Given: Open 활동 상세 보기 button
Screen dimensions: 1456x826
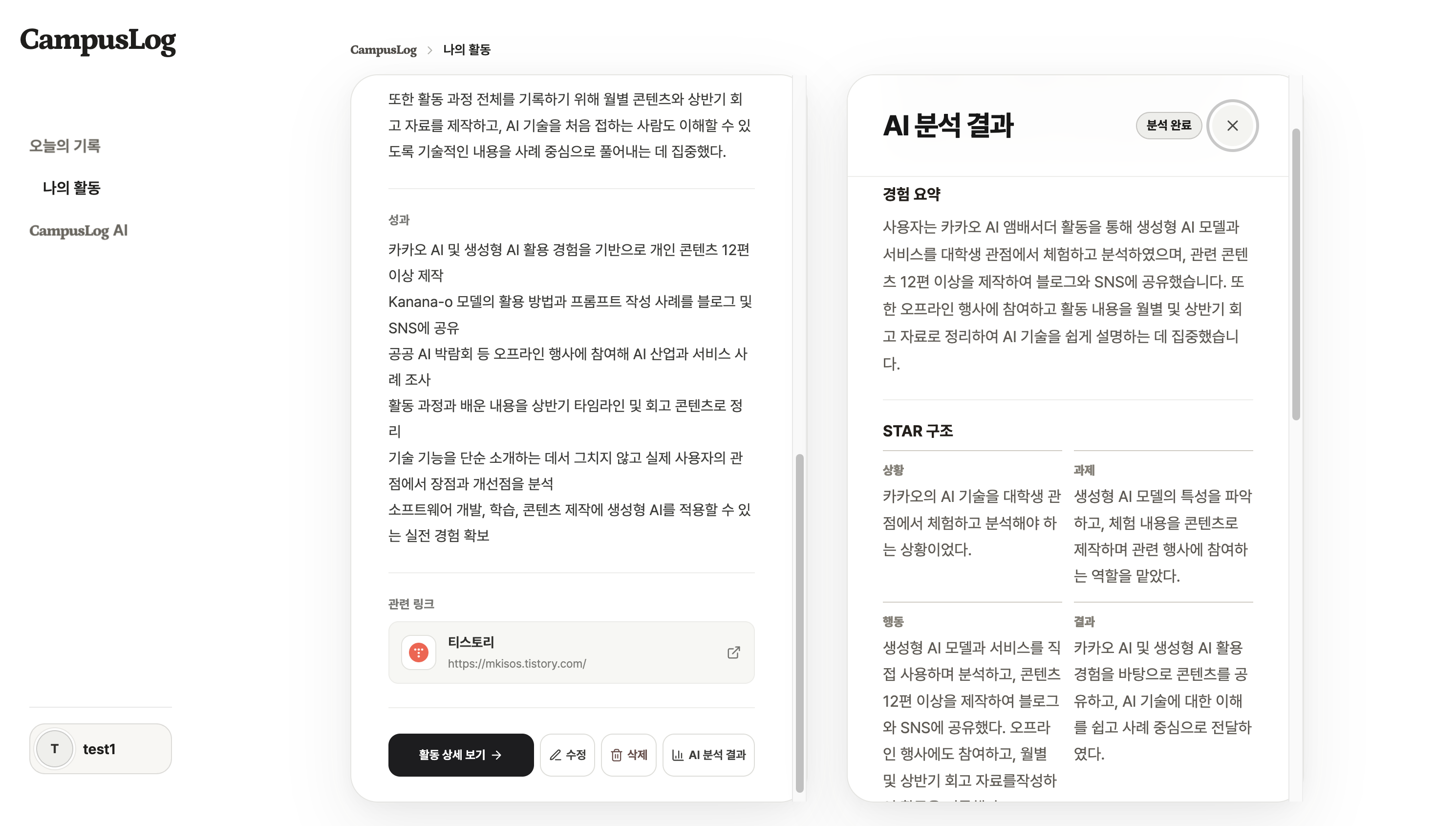Looking at the screenshot, I should (460, 755).
